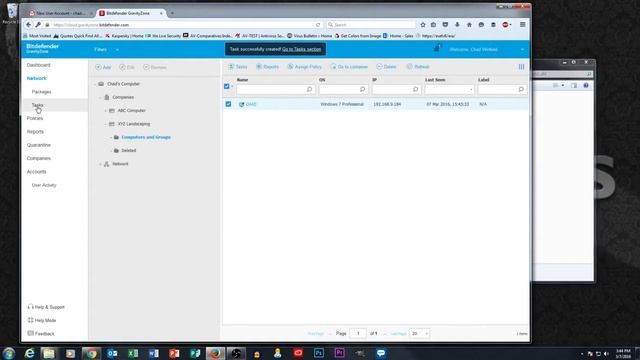Click the Firefox back arrow
This screenshot has width=640, height=360.
click(x=28, y=25)
